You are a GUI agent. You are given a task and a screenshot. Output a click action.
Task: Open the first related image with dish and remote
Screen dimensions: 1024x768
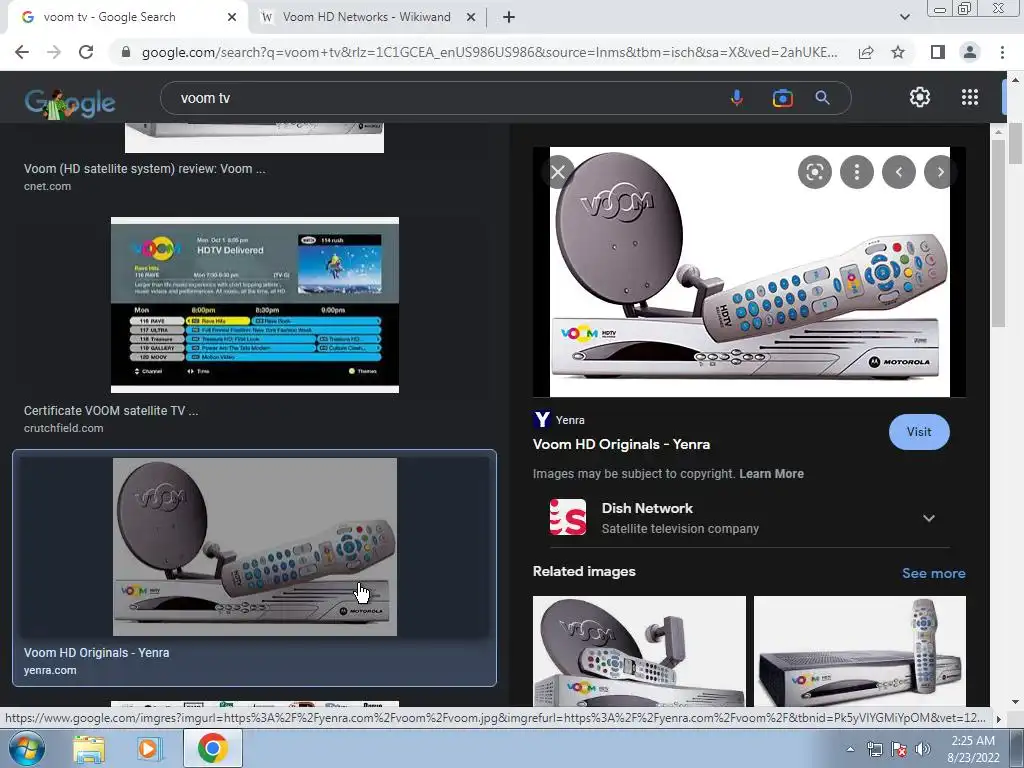point(639,651)
